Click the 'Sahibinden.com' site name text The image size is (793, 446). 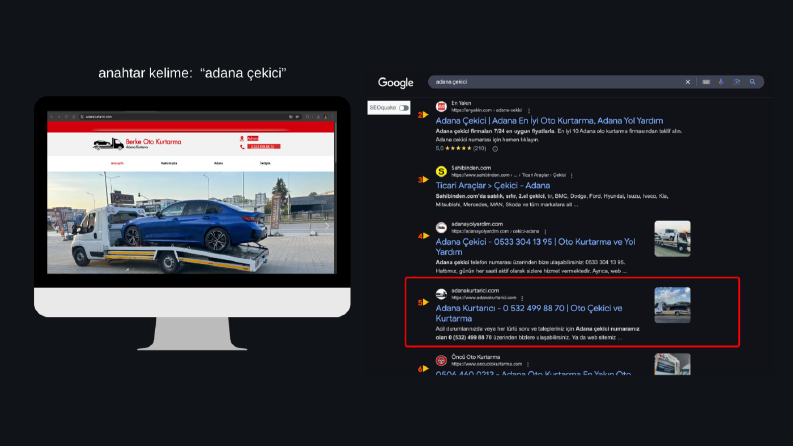[471, 168]
